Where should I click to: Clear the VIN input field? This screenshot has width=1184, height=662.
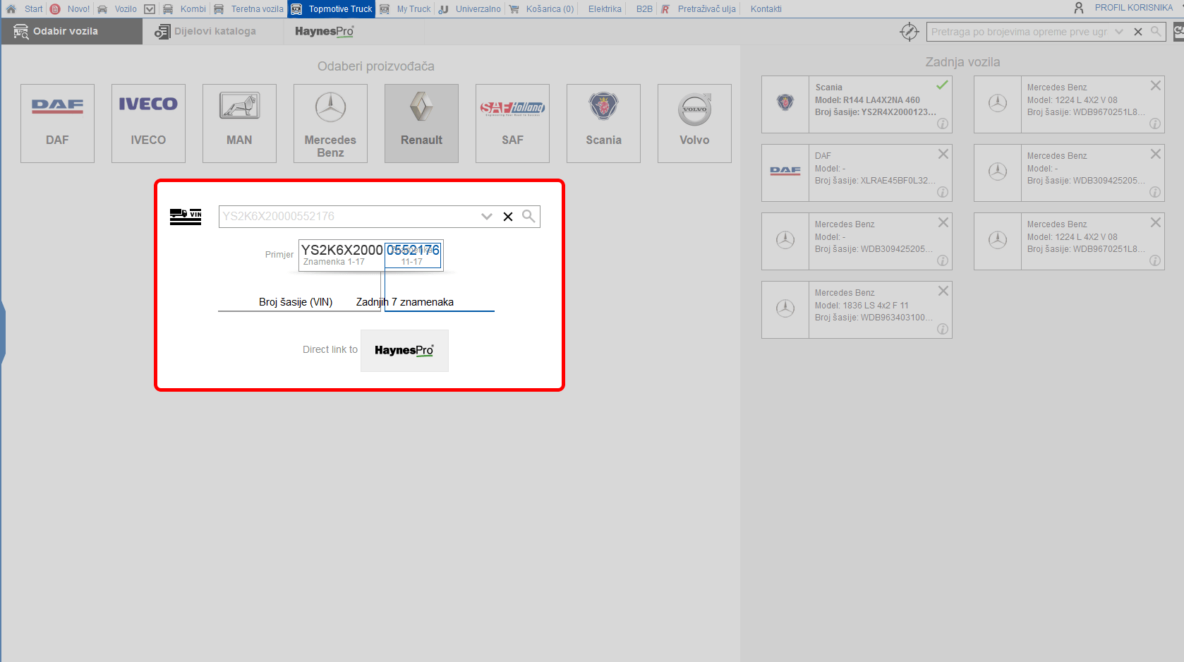(x=508, y=217)
